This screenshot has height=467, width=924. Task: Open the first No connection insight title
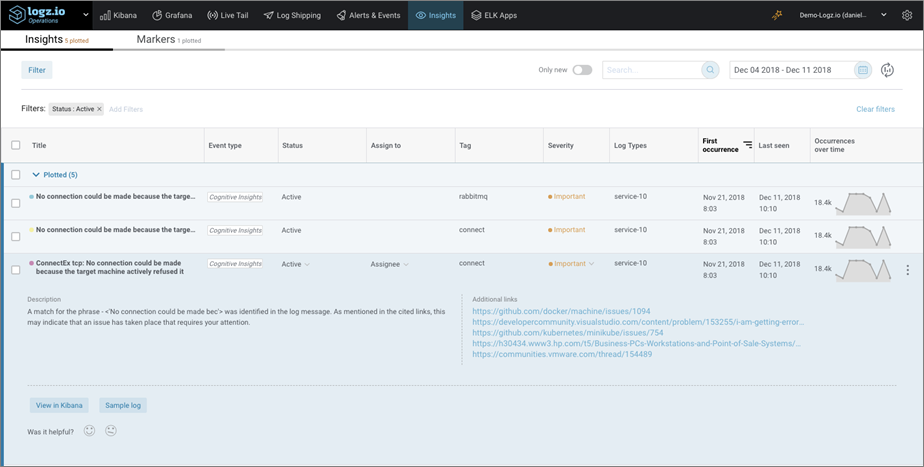click(x=115, y=196)
